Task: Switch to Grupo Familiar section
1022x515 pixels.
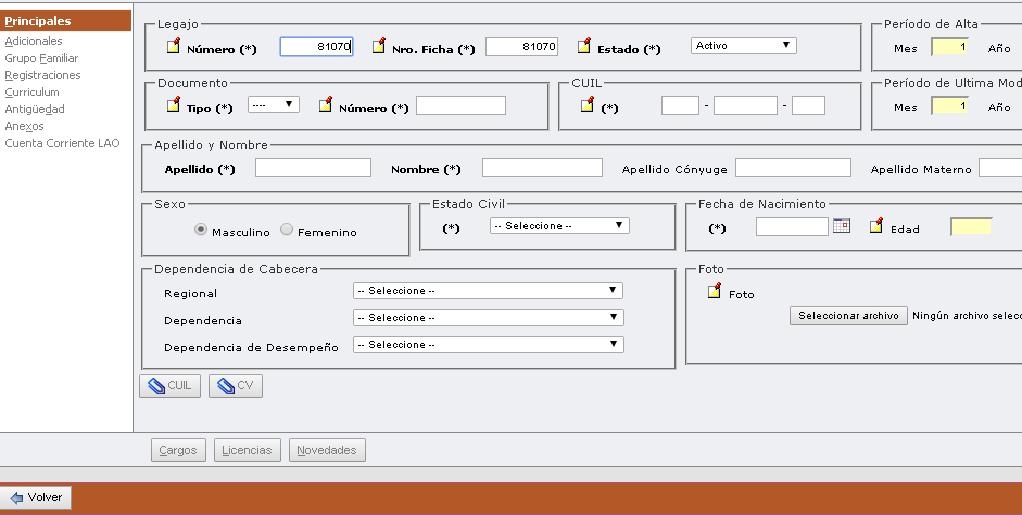Action: tap(41, 58)
